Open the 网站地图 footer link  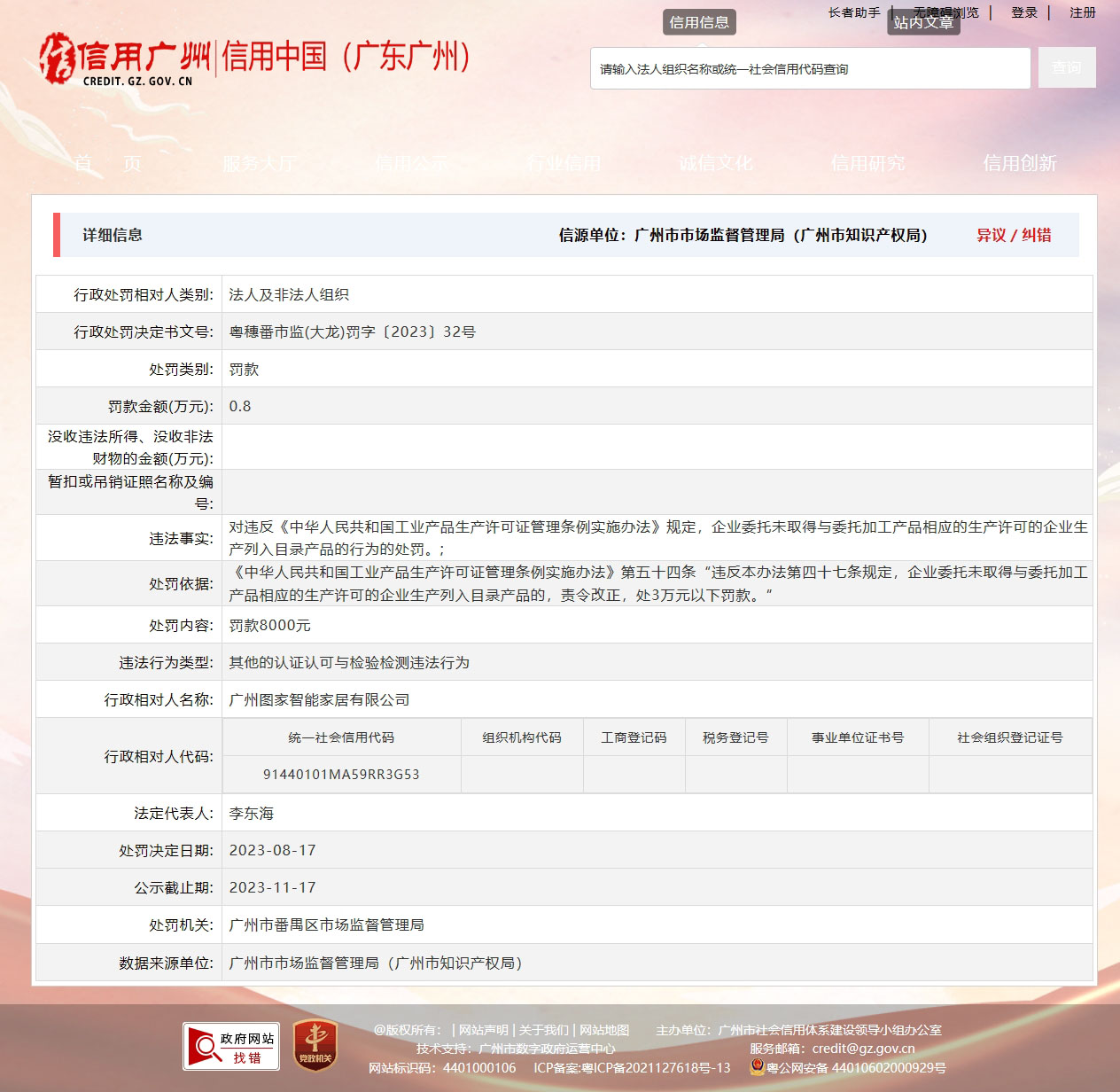coord(604,1030)
